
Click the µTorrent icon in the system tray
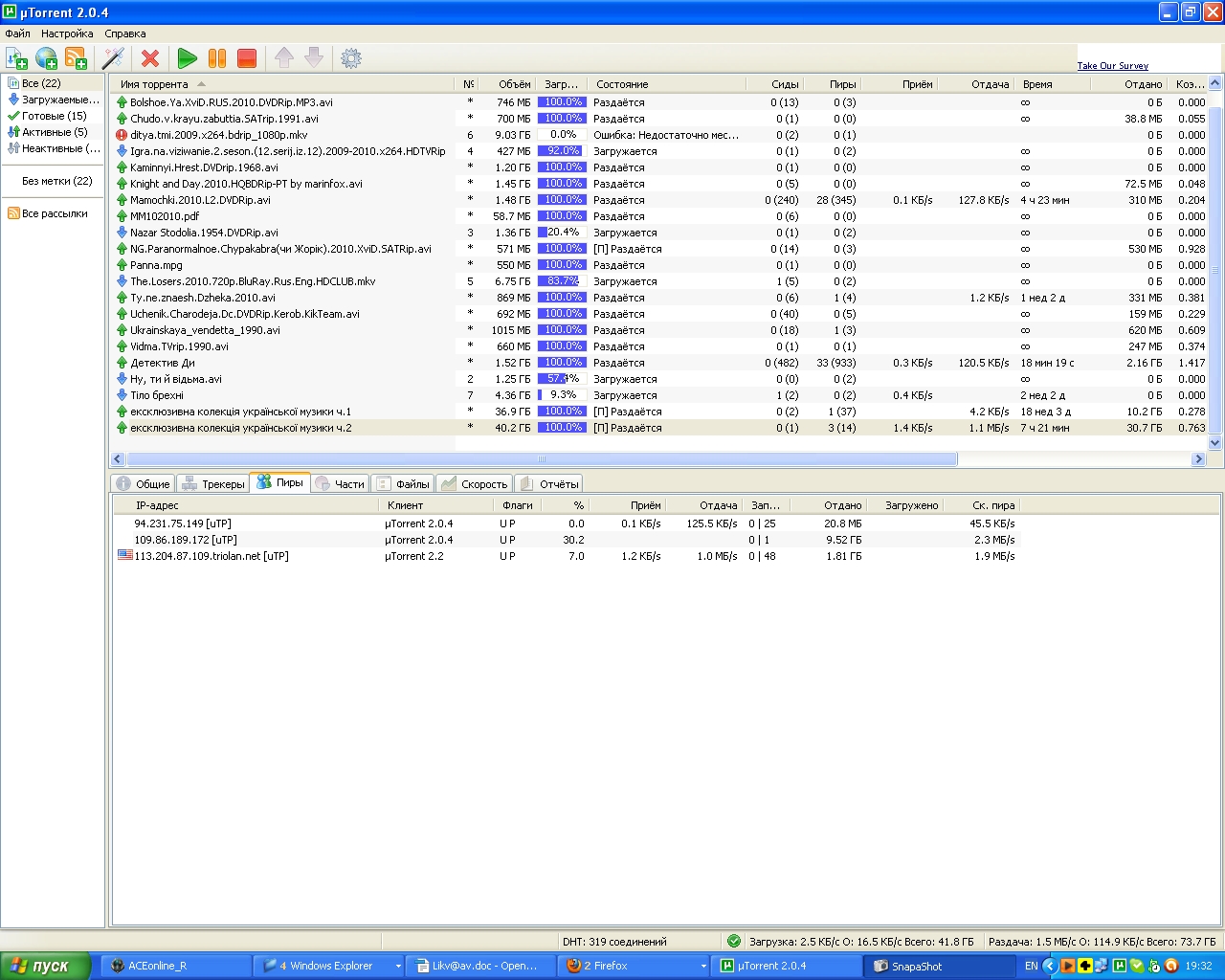tap(1119, 966)
